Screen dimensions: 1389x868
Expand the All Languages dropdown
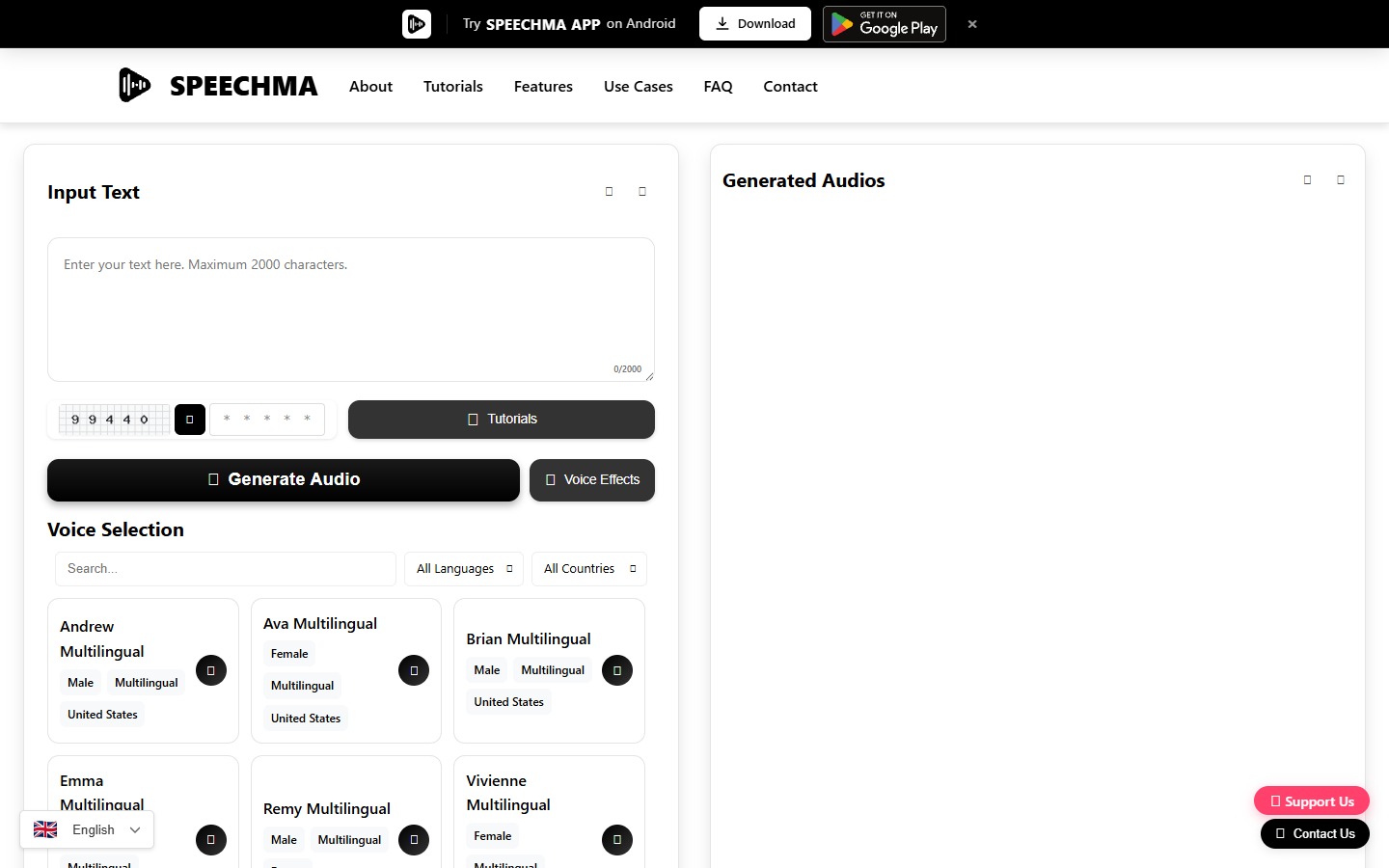[x=464, y=569]
